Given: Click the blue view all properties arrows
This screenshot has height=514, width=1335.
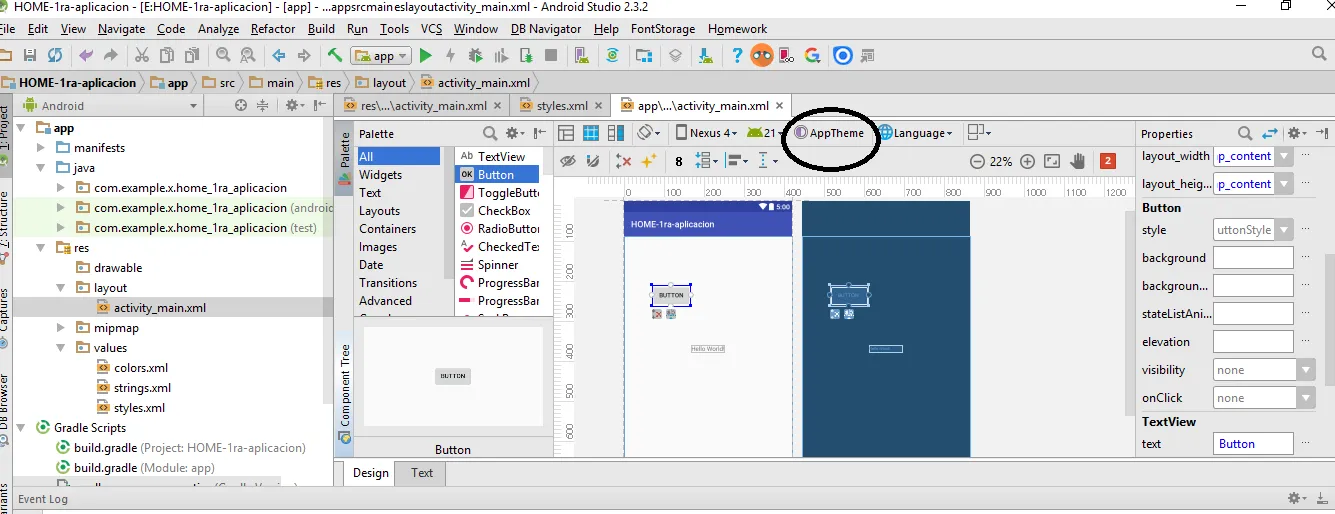Looking at the screenshot, I should [x=1270, y=133].
